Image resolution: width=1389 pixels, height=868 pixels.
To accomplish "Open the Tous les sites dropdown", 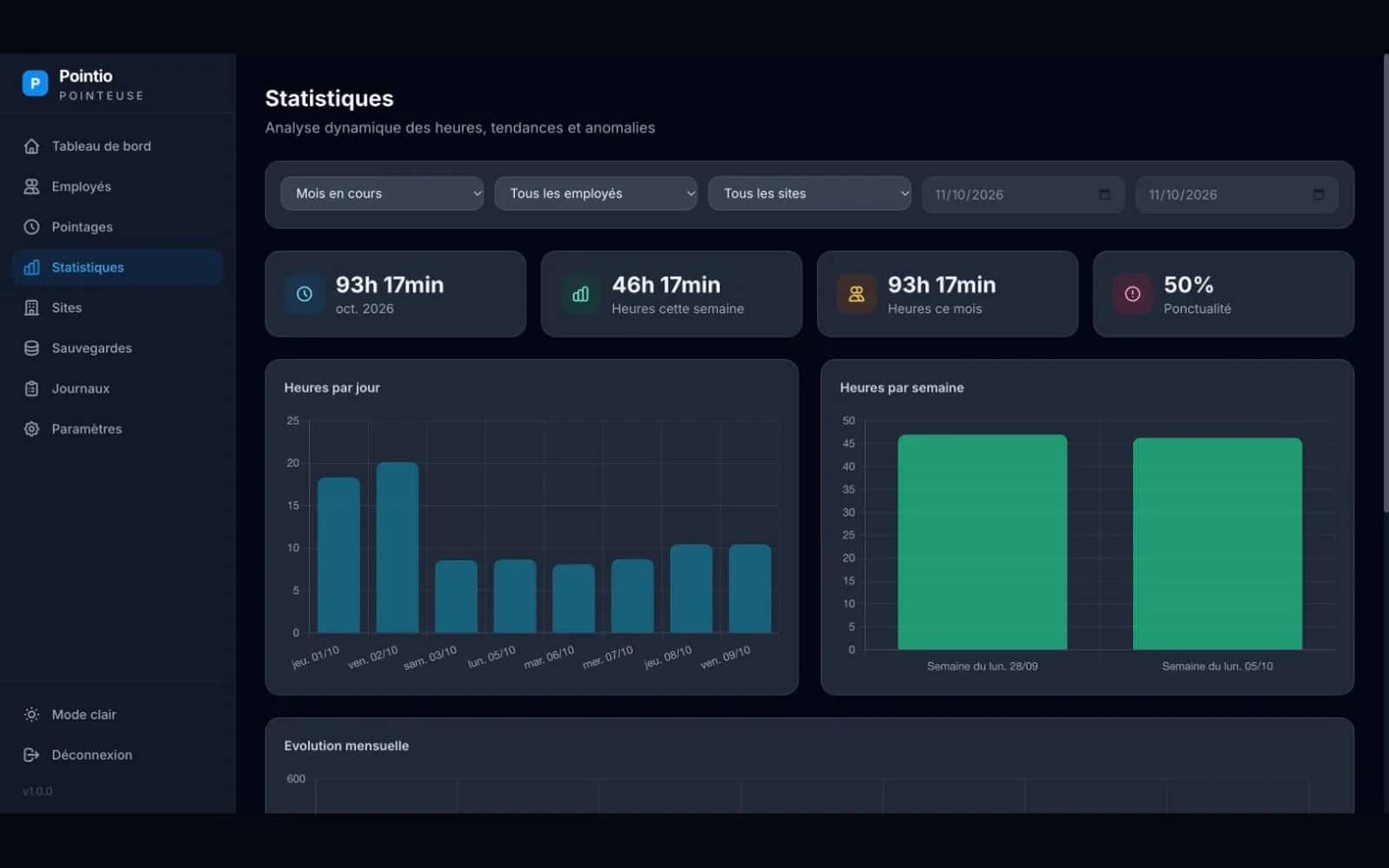I will click(x=810, y=194).
